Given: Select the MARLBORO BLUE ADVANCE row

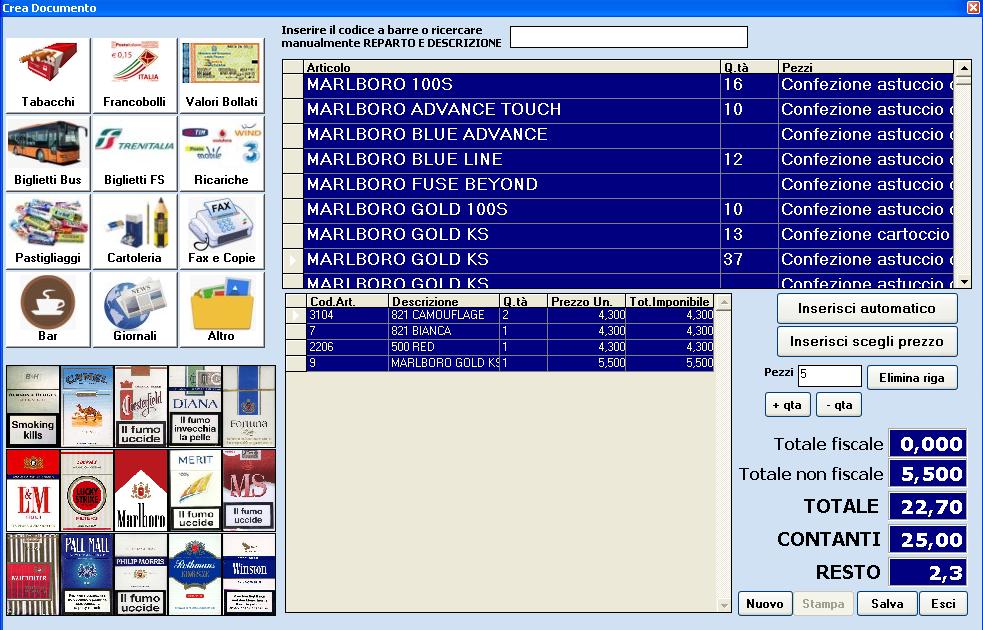Looking at the screenshot, I should (x=618, y=135).
